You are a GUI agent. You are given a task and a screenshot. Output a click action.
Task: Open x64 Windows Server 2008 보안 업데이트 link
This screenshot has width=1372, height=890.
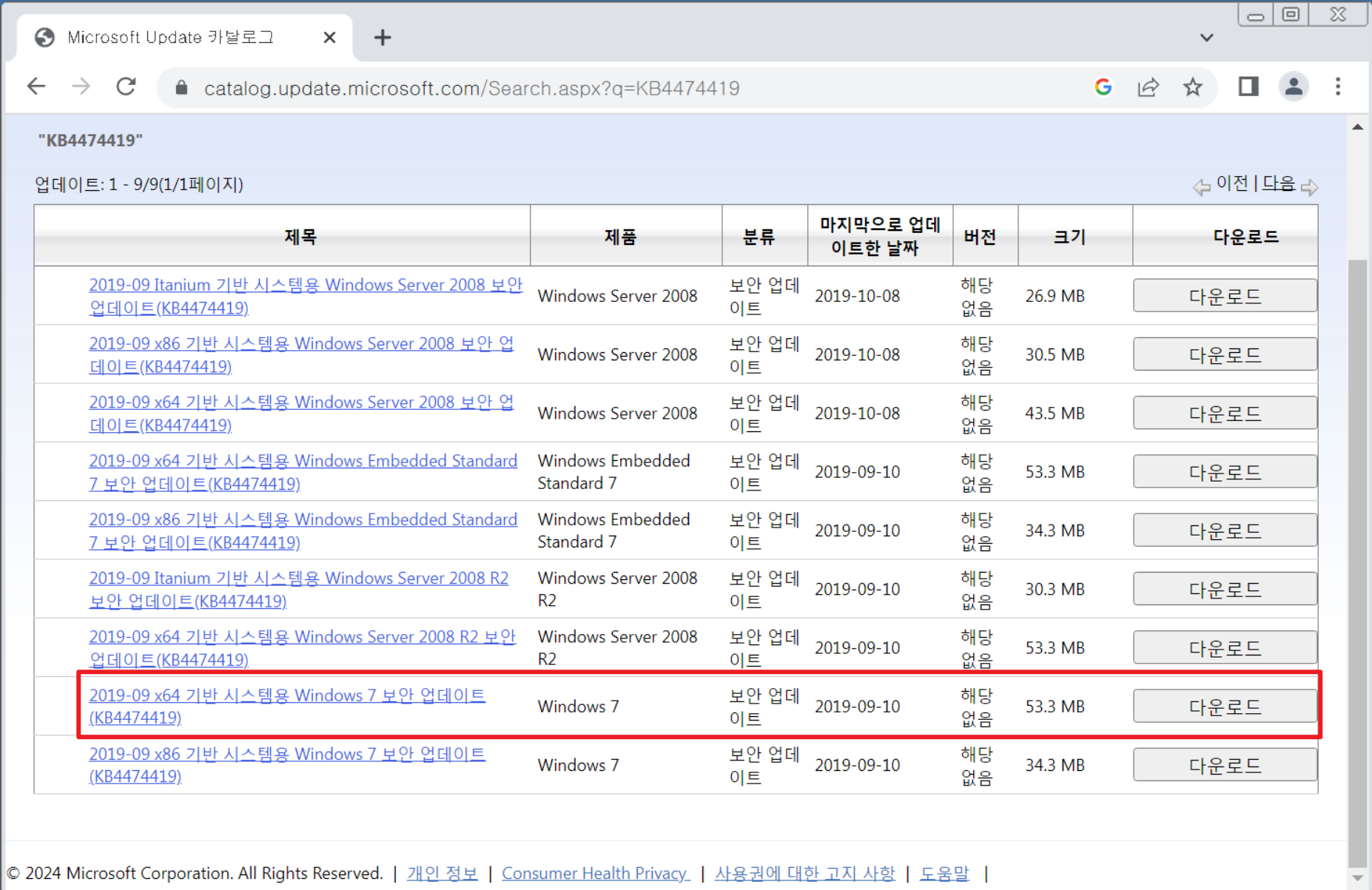coord(301,413)
